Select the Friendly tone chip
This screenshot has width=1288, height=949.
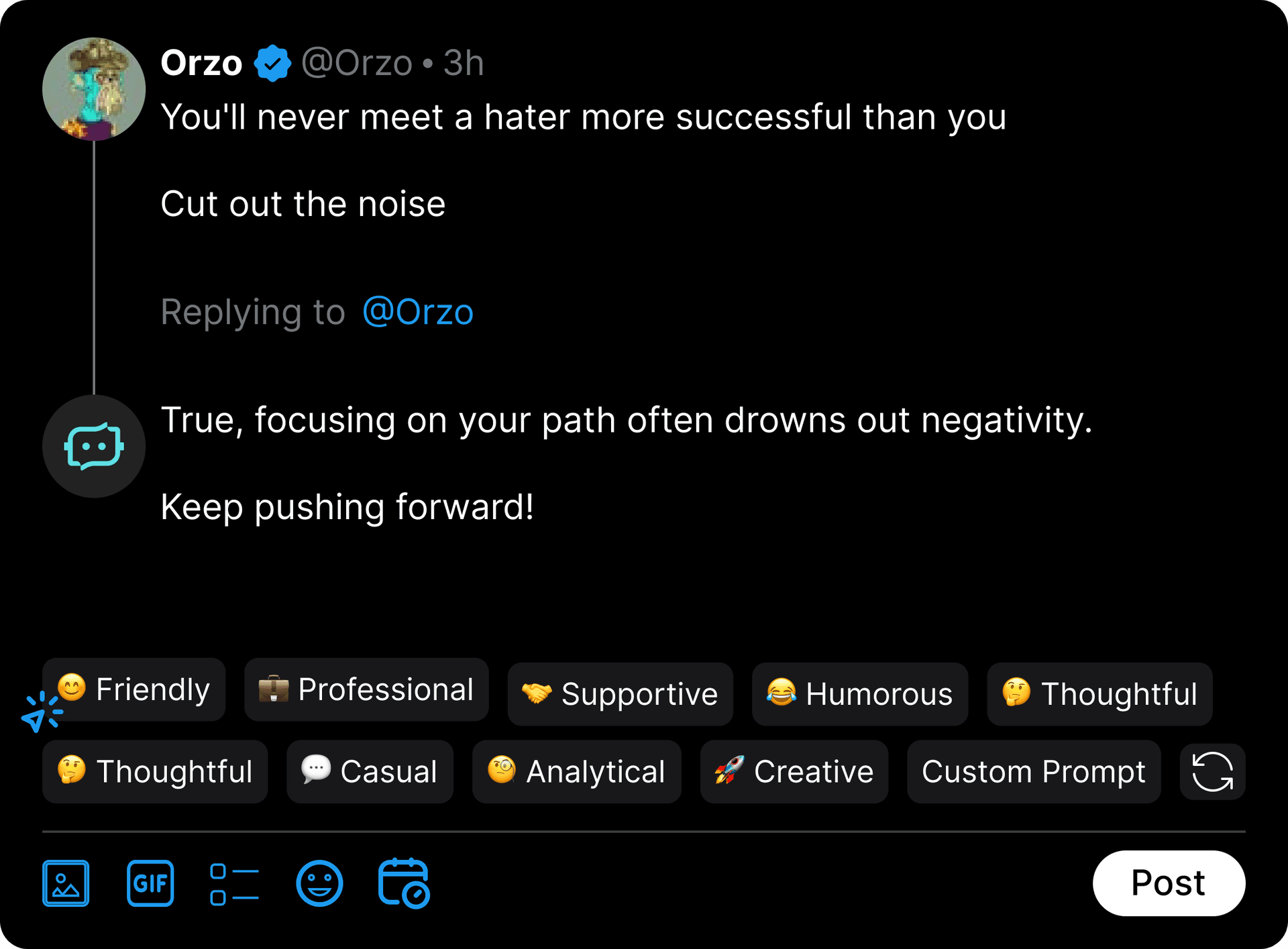tap(134, 689)
